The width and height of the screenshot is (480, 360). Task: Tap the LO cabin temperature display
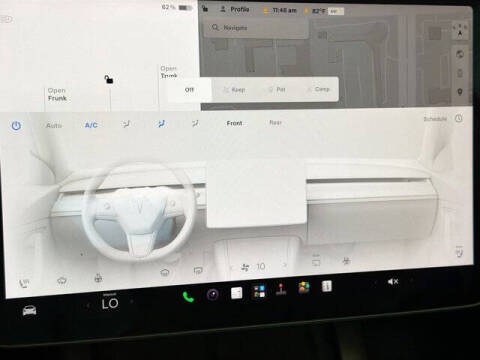tap(110, 303)
